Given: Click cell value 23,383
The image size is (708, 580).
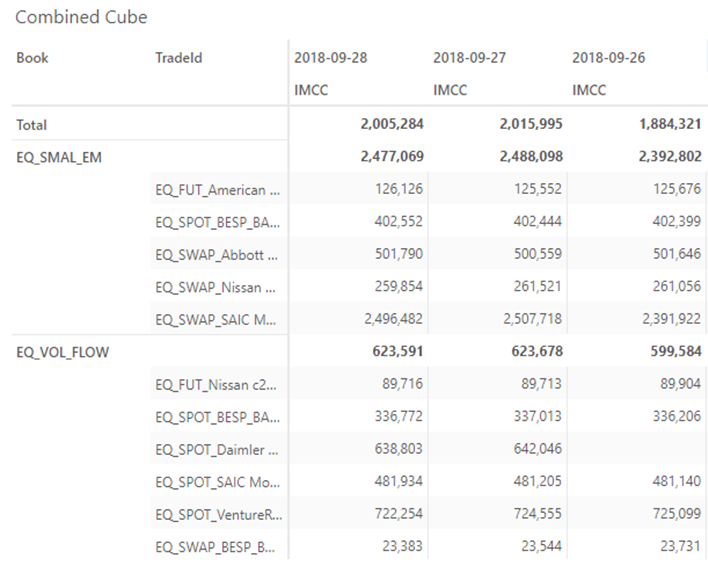Looking at the screenshot, I should point(402,547).
